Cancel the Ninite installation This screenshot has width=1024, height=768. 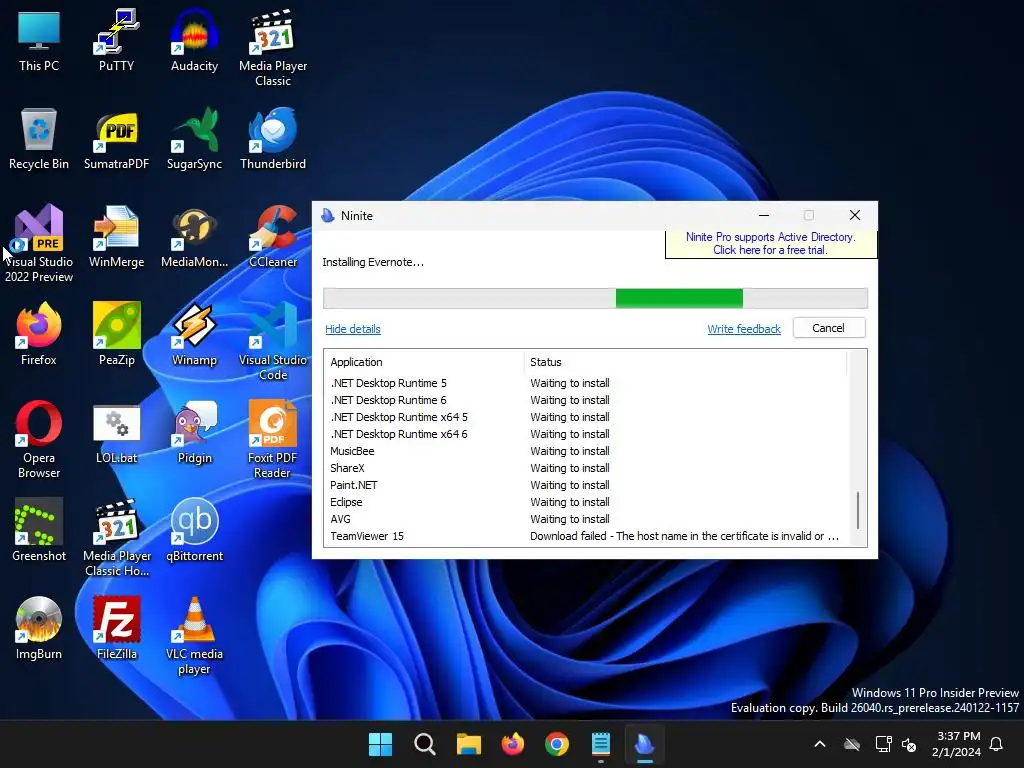click(829, 328)
